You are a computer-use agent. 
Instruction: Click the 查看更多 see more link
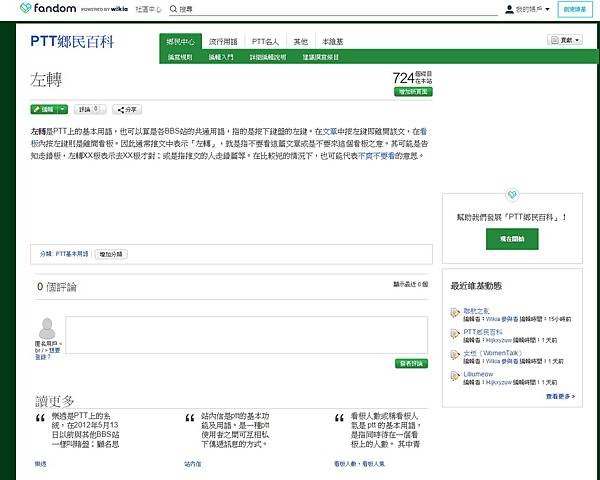coord(560,396)
